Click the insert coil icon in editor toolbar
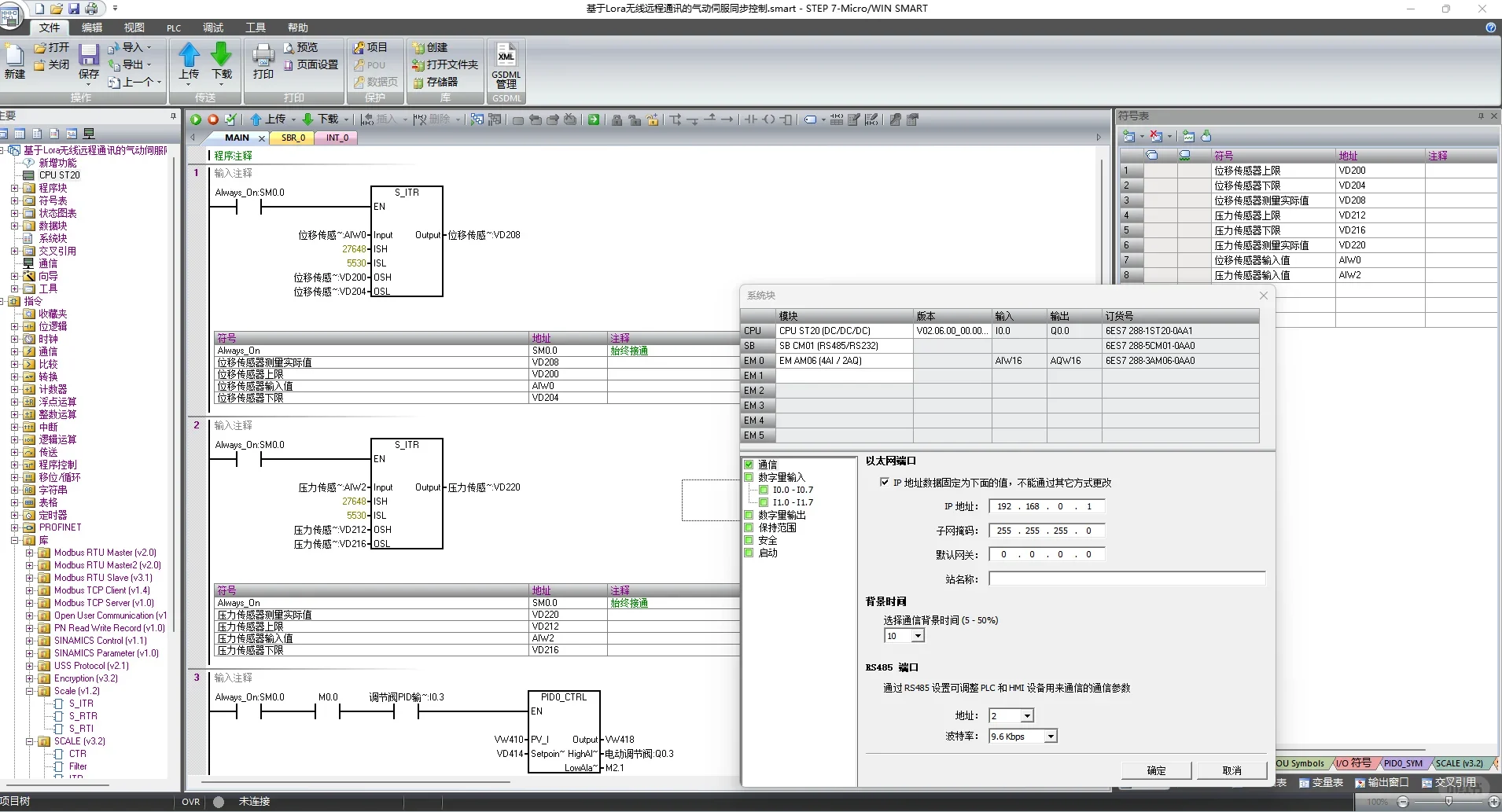Viewport: 1502px width, 812px height. 769,119
